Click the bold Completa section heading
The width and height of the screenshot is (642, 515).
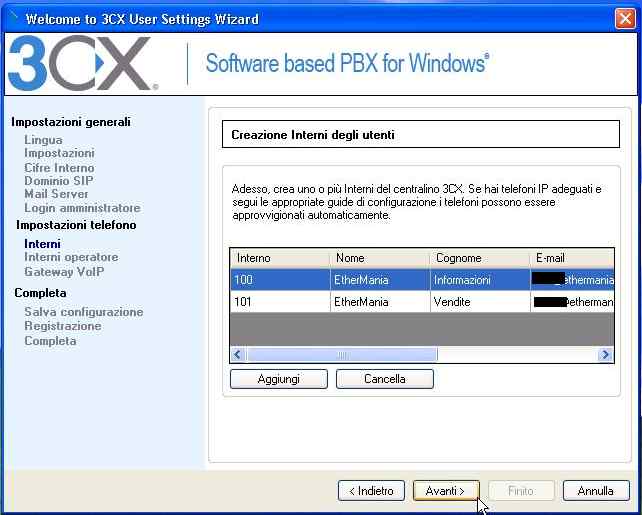pos(41,293)
